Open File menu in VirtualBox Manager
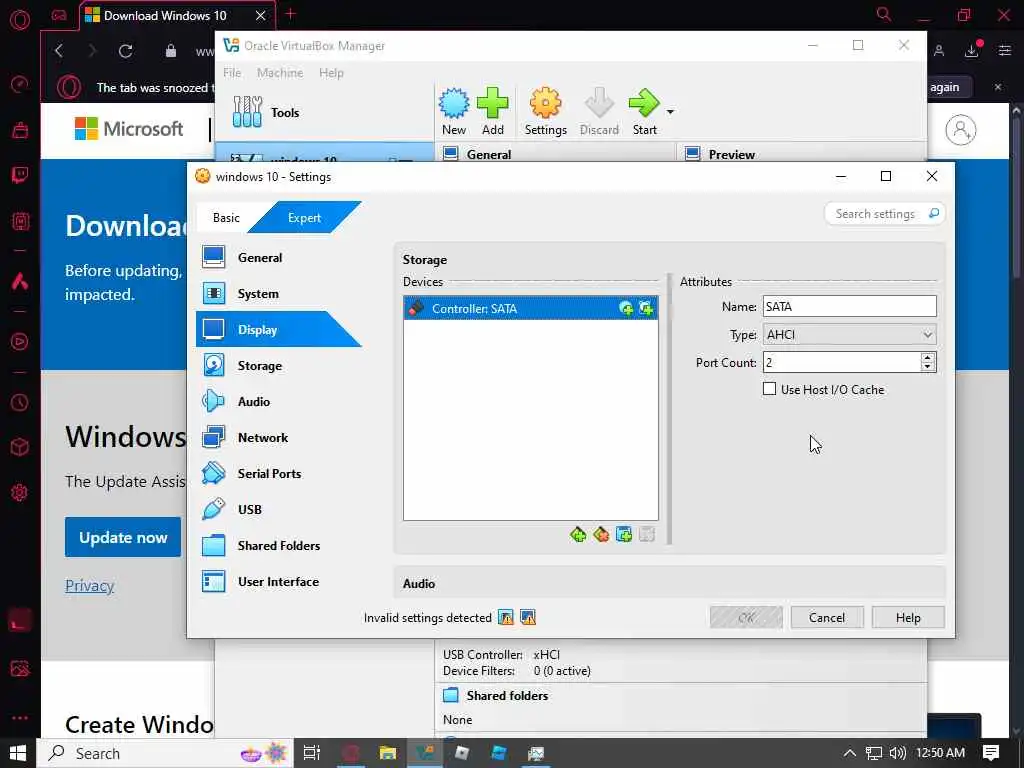The image size is (1024, 768). [232, 72]
